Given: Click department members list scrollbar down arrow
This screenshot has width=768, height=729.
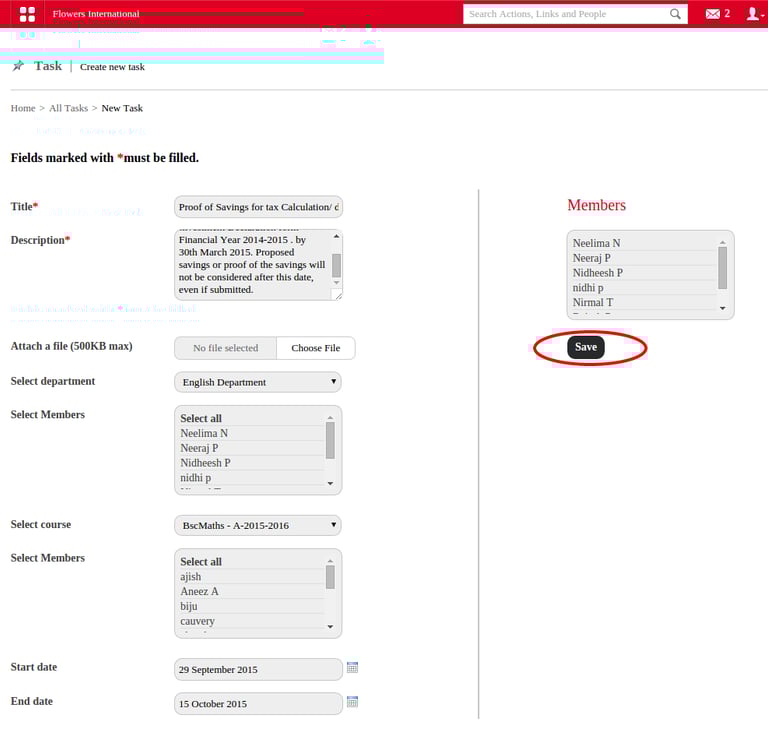Looking at the screenshot, I should [330, 484].
